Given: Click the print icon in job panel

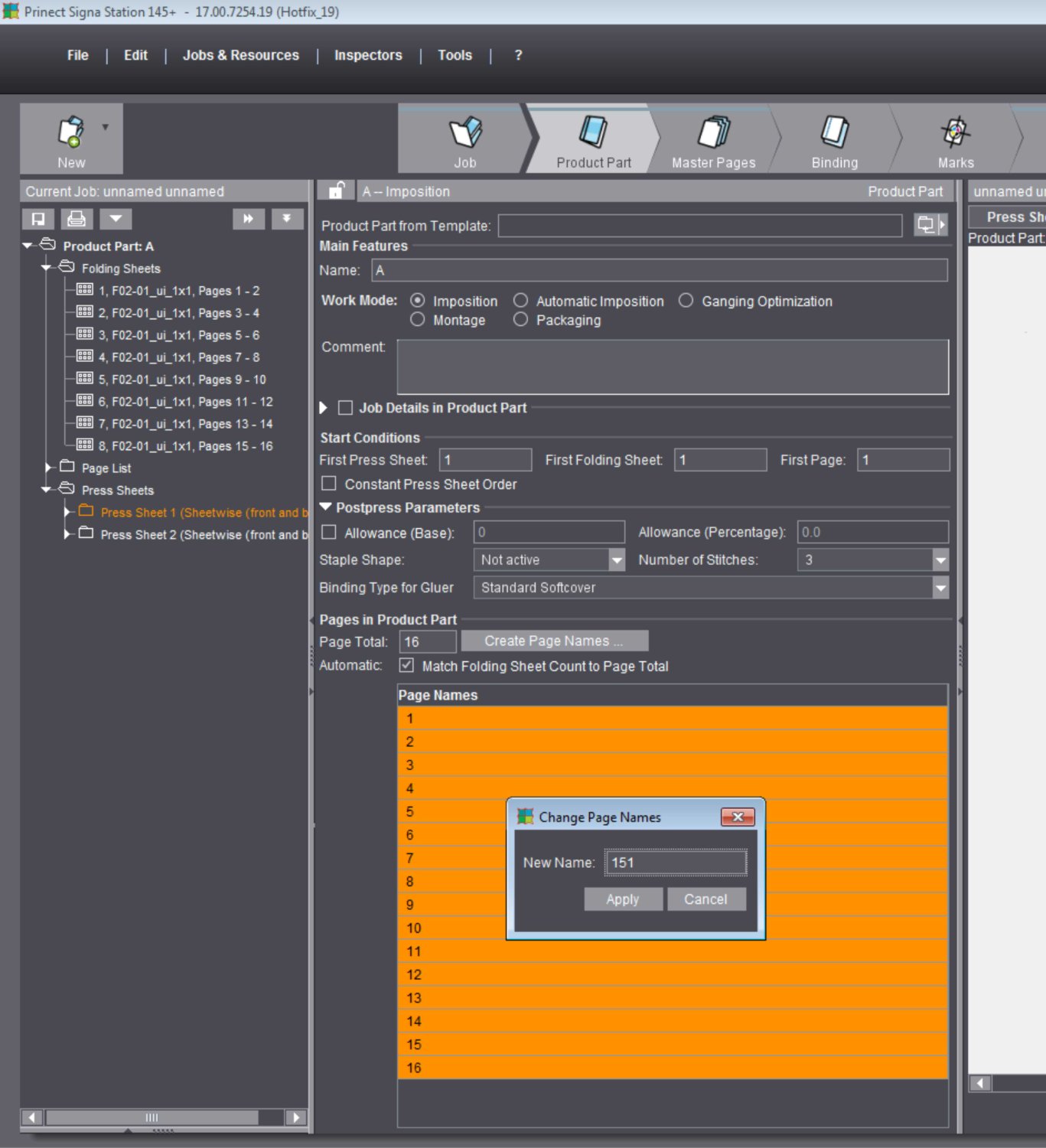Looking at the screenshot, I should 77,220.
